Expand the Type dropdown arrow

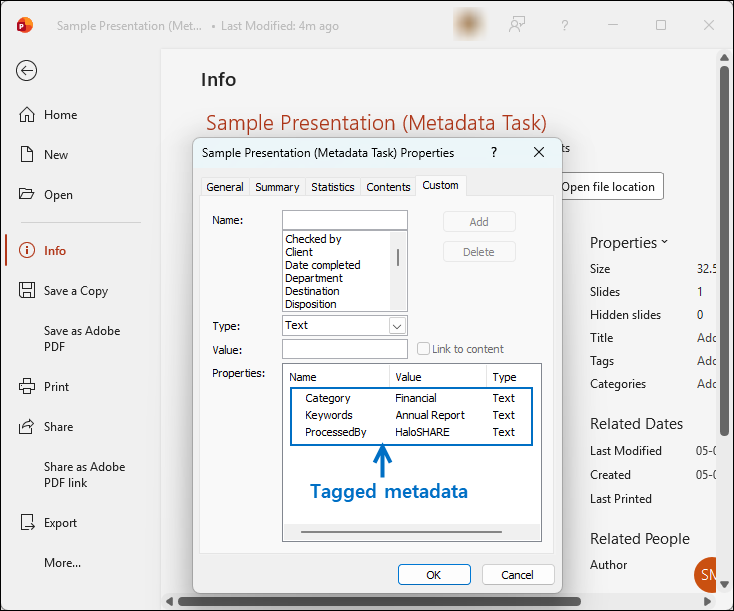[397, 326]
